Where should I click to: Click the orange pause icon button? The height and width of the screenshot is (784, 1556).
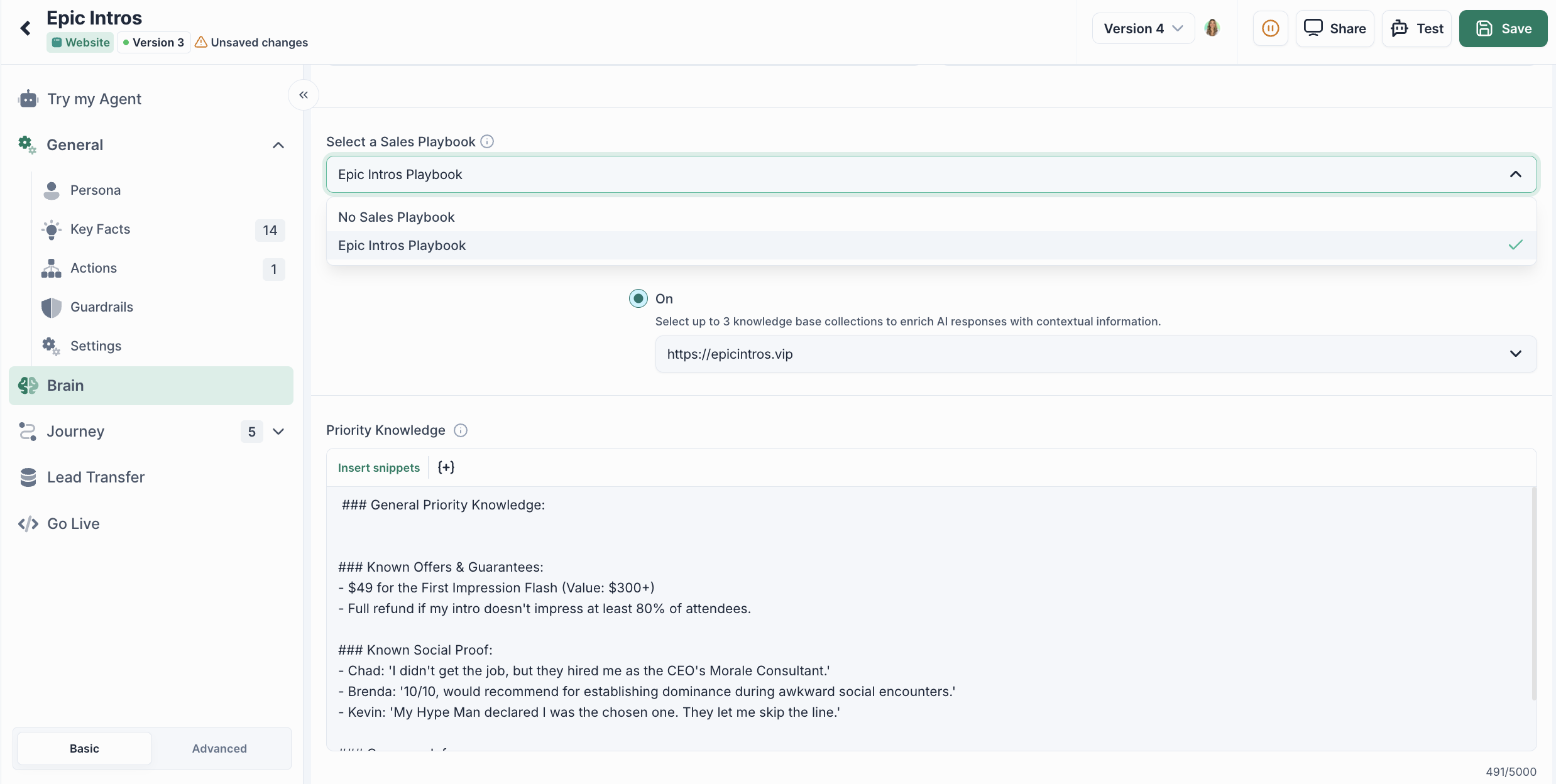click(1270, 28)
